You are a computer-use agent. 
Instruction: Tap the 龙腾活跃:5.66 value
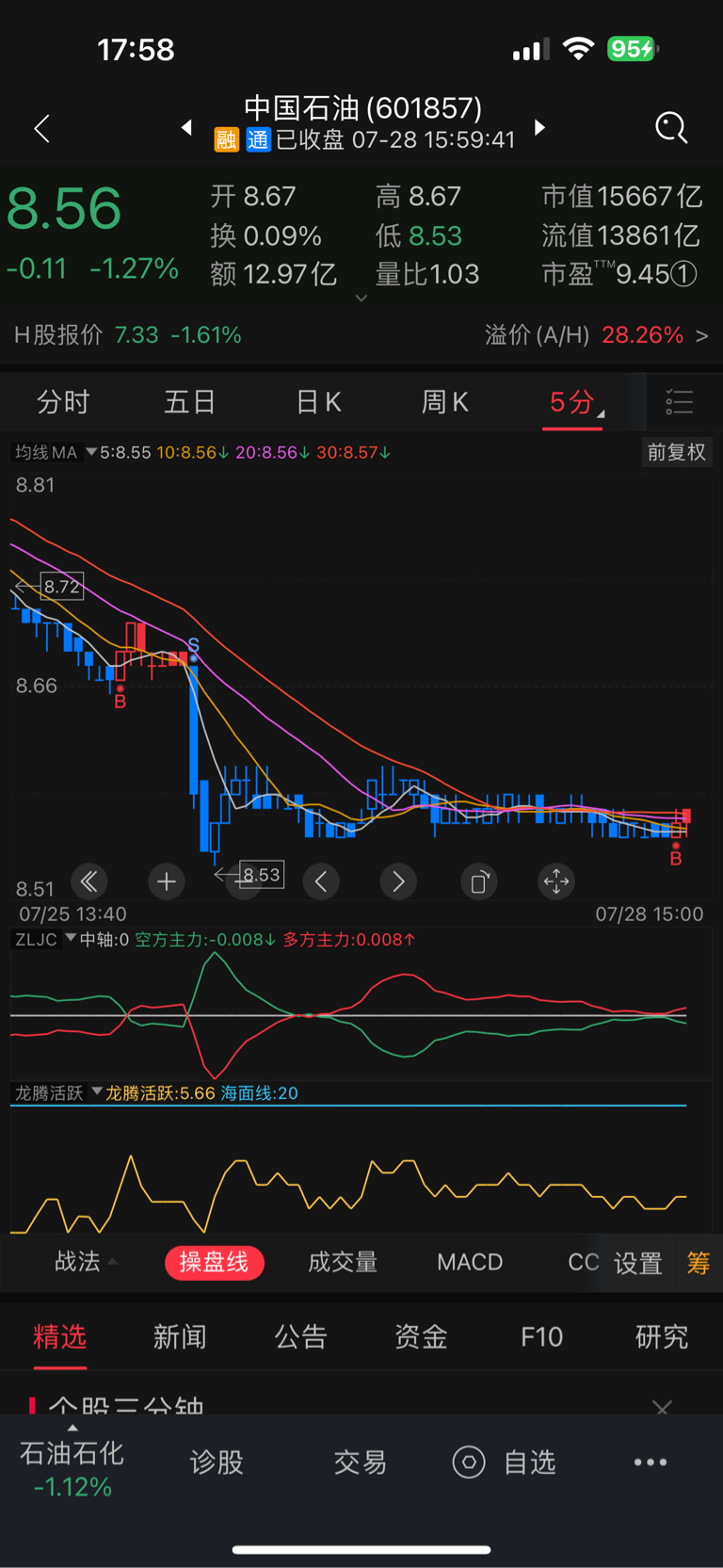pos(160,1092)
